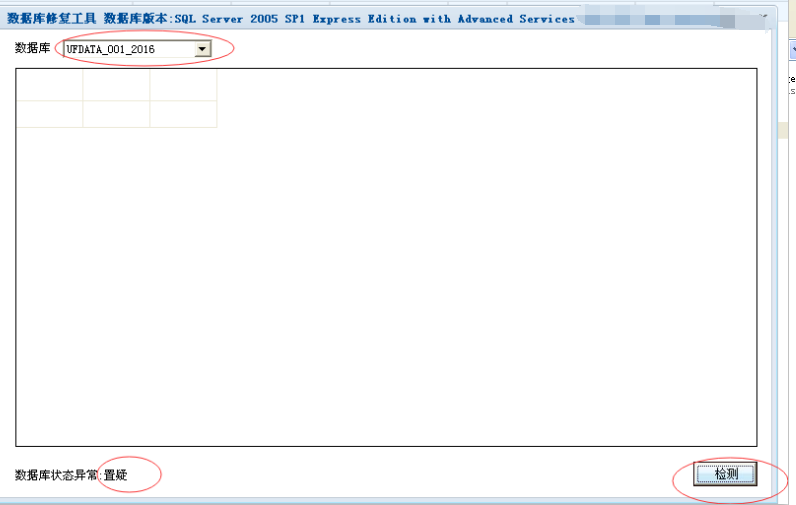
Task: Click the first cell in grid's top row
Action: click(x=49, y=85)
